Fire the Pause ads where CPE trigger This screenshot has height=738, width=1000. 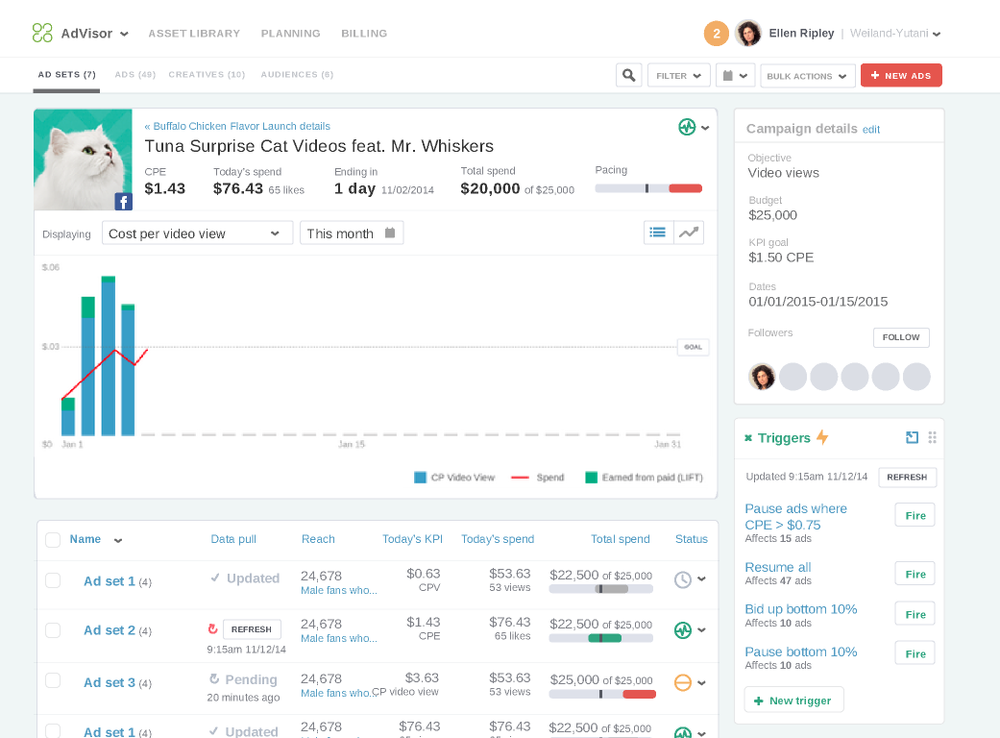(x=915, y=515)
